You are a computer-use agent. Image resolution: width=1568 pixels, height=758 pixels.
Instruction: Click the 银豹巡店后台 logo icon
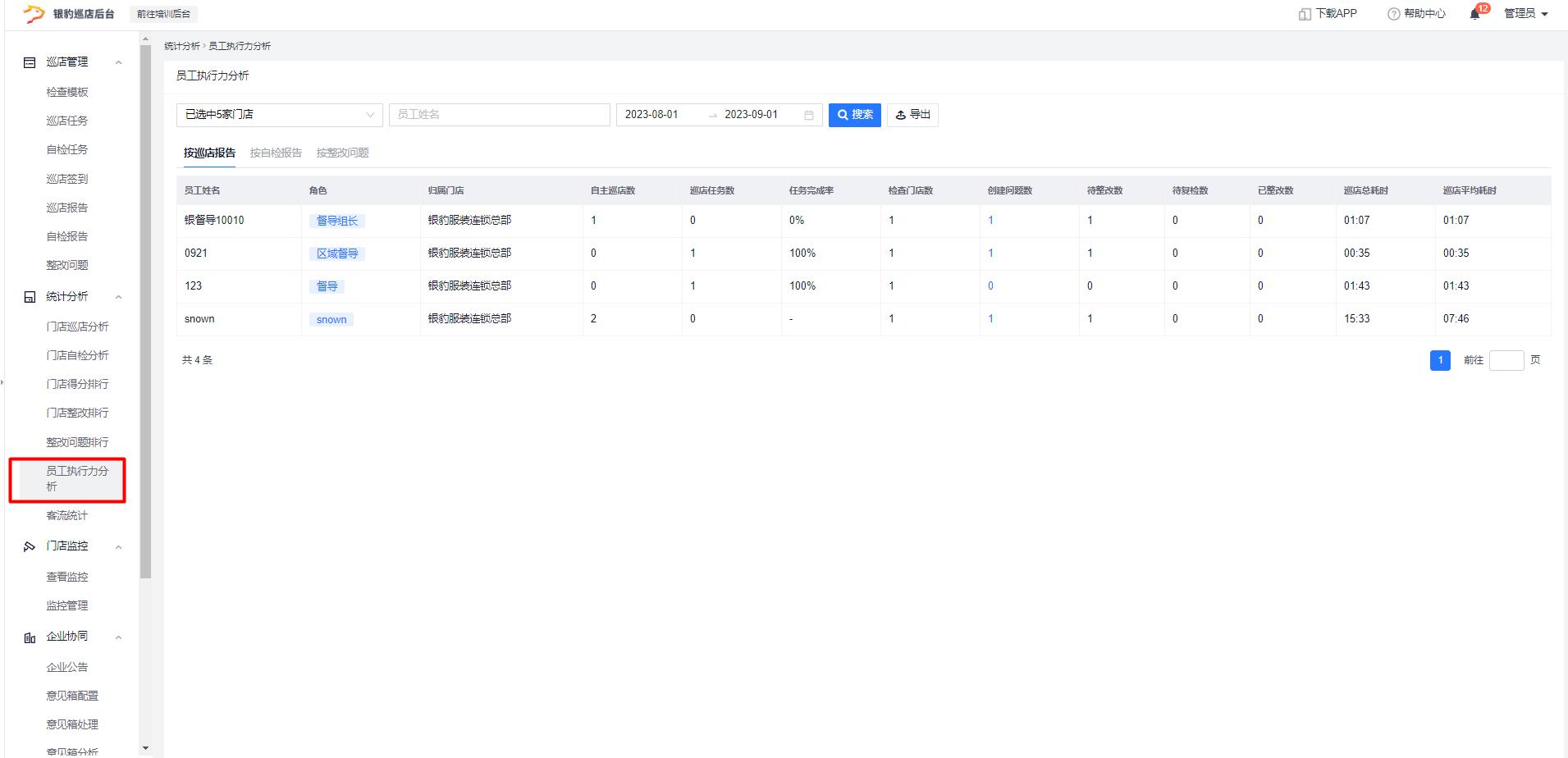(x=34, y=14)
